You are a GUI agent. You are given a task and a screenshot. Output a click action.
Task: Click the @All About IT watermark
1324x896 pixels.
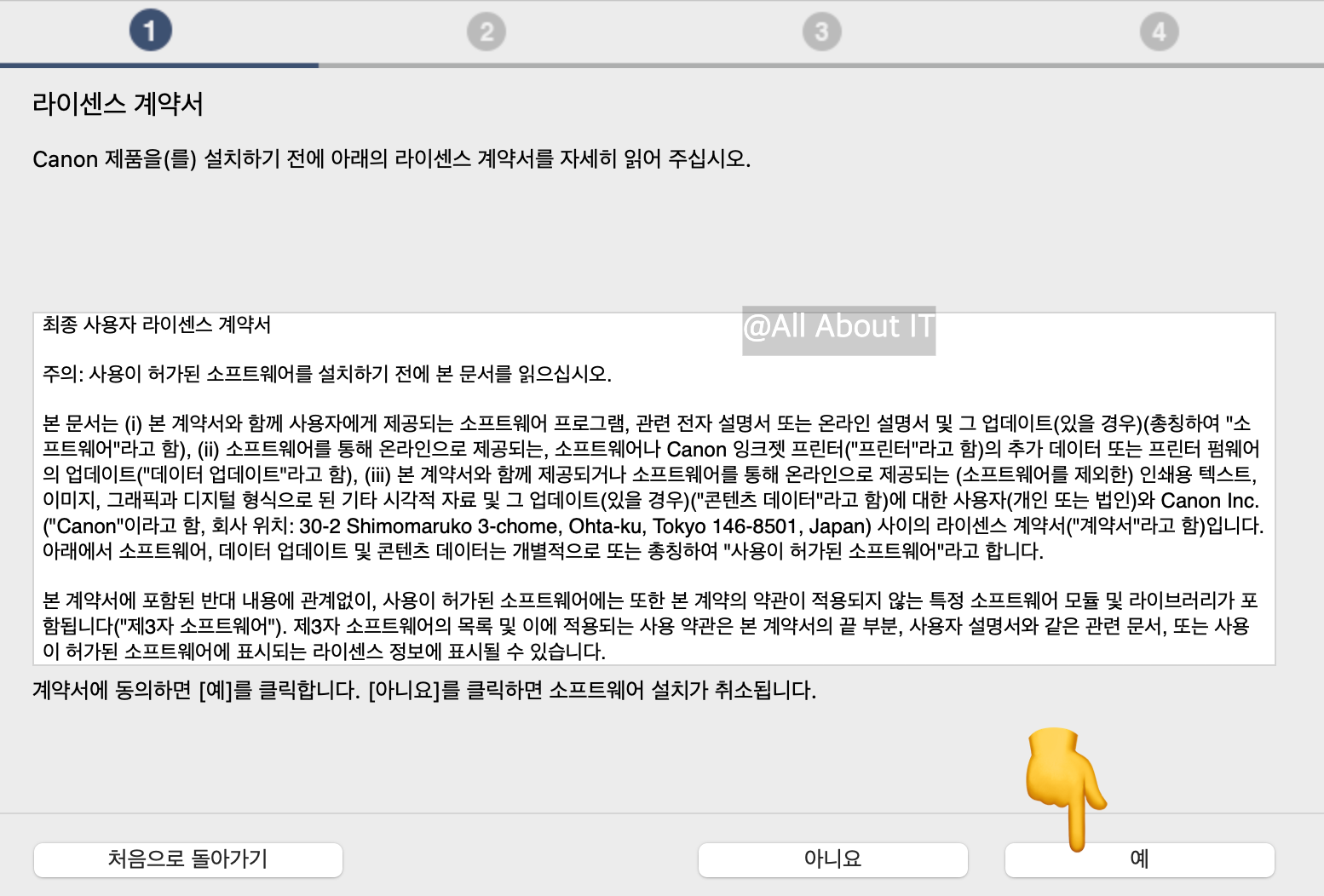point(838,328)
